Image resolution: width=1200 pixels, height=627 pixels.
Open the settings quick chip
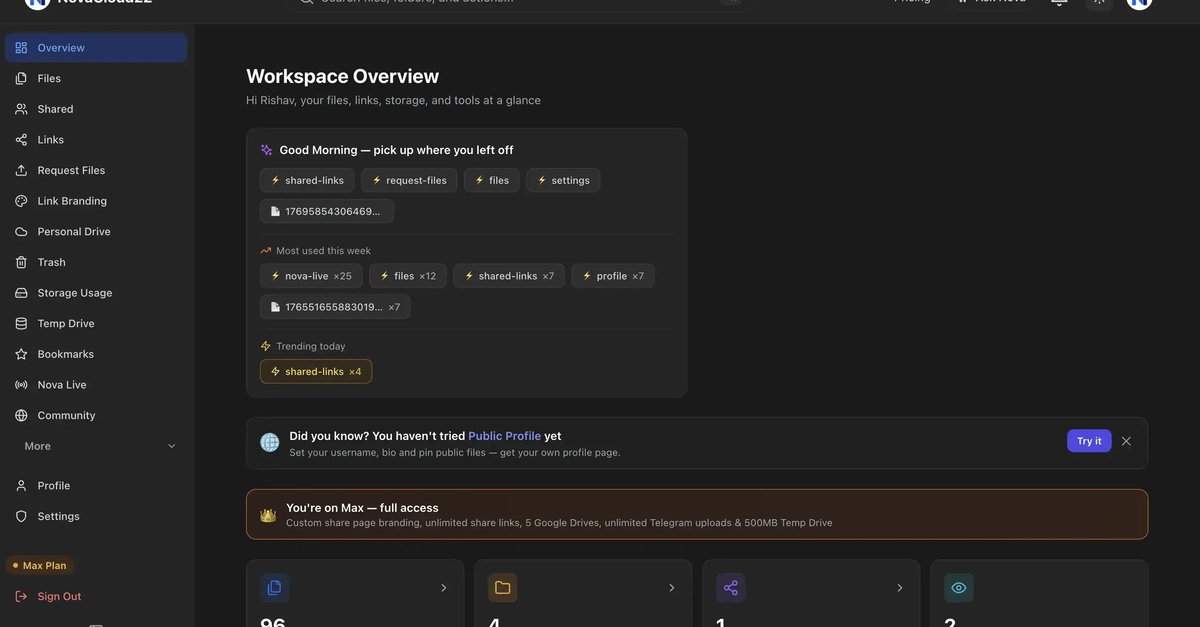(563, 181)
